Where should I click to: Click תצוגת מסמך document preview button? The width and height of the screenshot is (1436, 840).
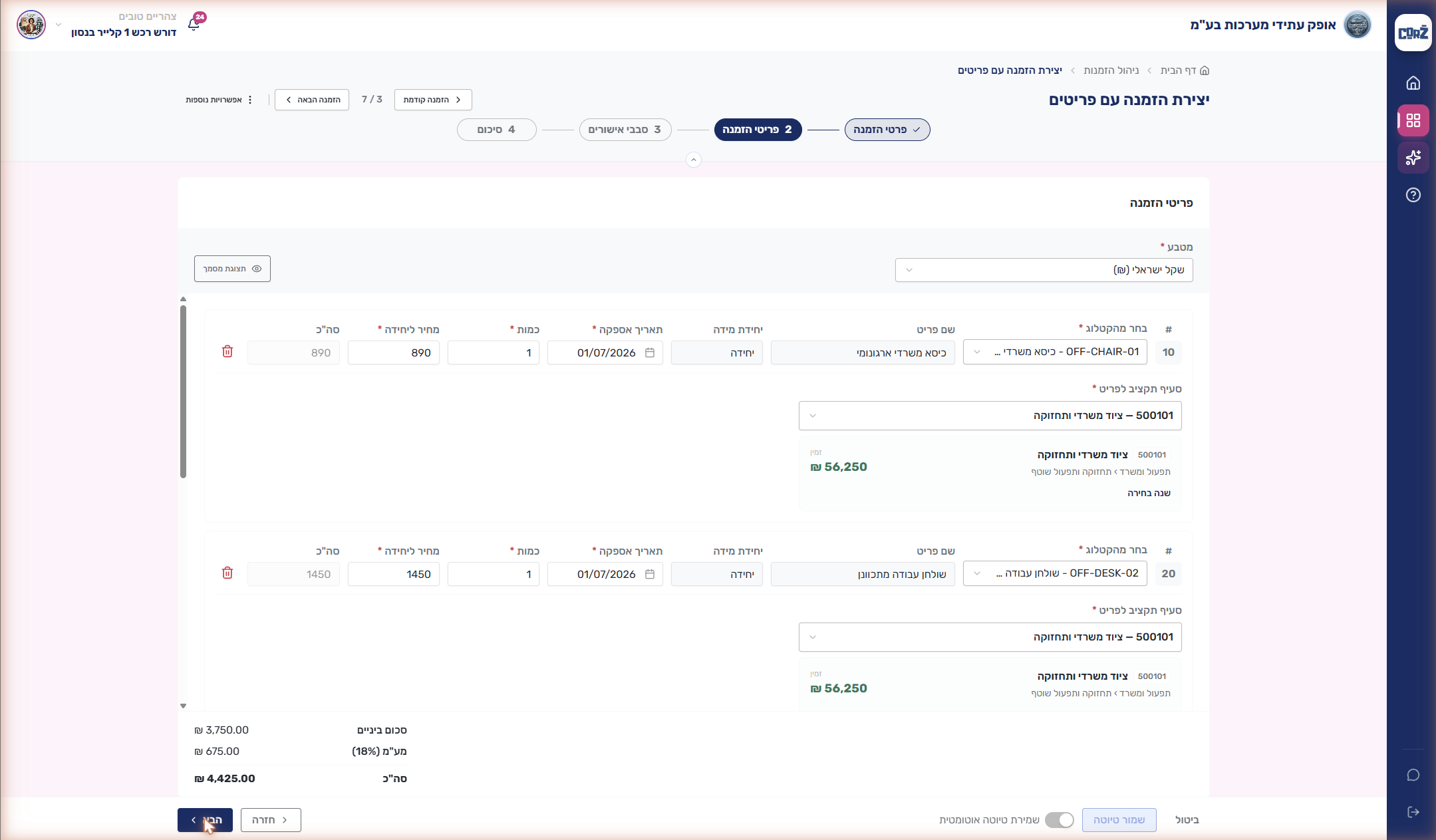pyautogui.click(x=232, y=269)
